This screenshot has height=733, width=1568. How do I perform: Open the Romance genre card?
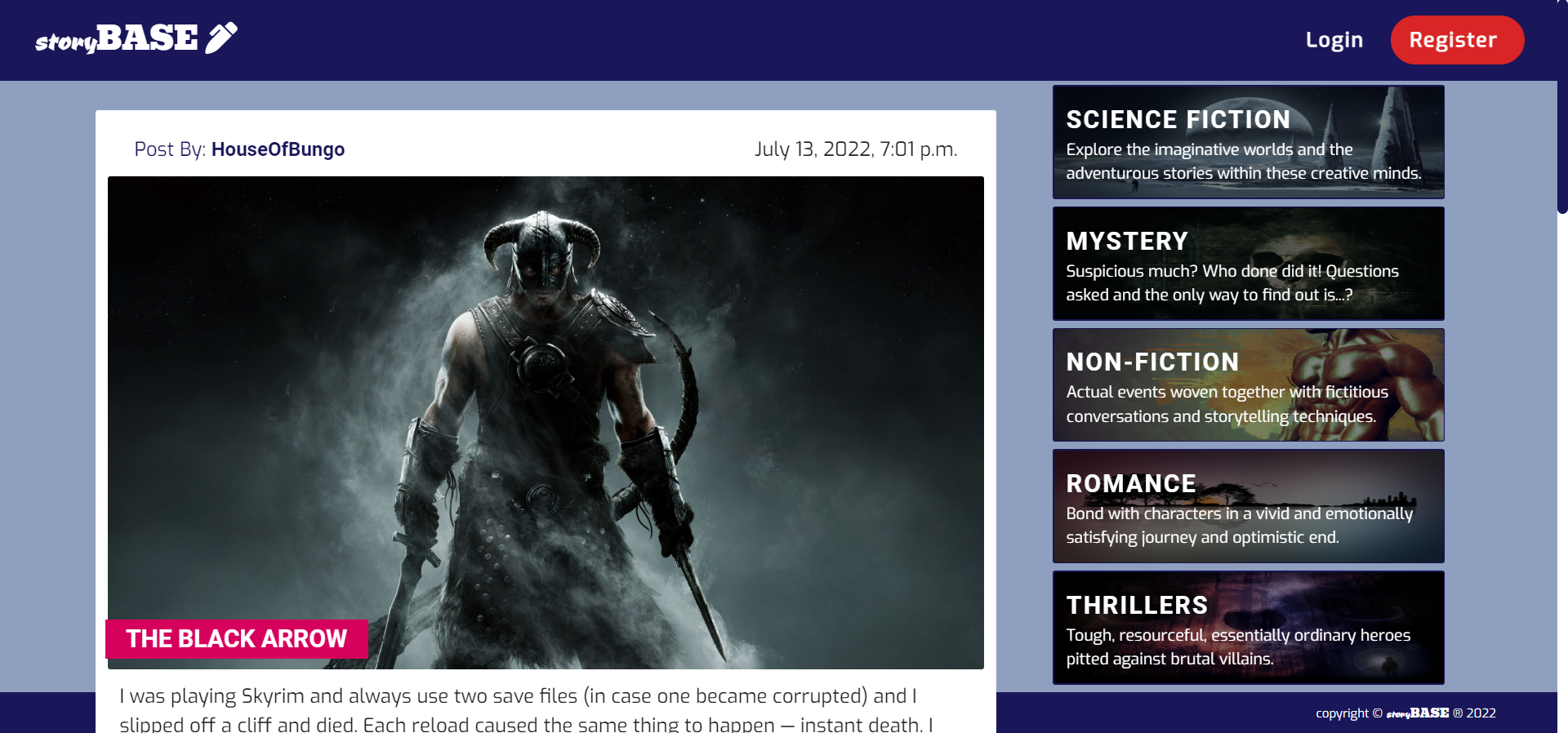(1248, 506)
